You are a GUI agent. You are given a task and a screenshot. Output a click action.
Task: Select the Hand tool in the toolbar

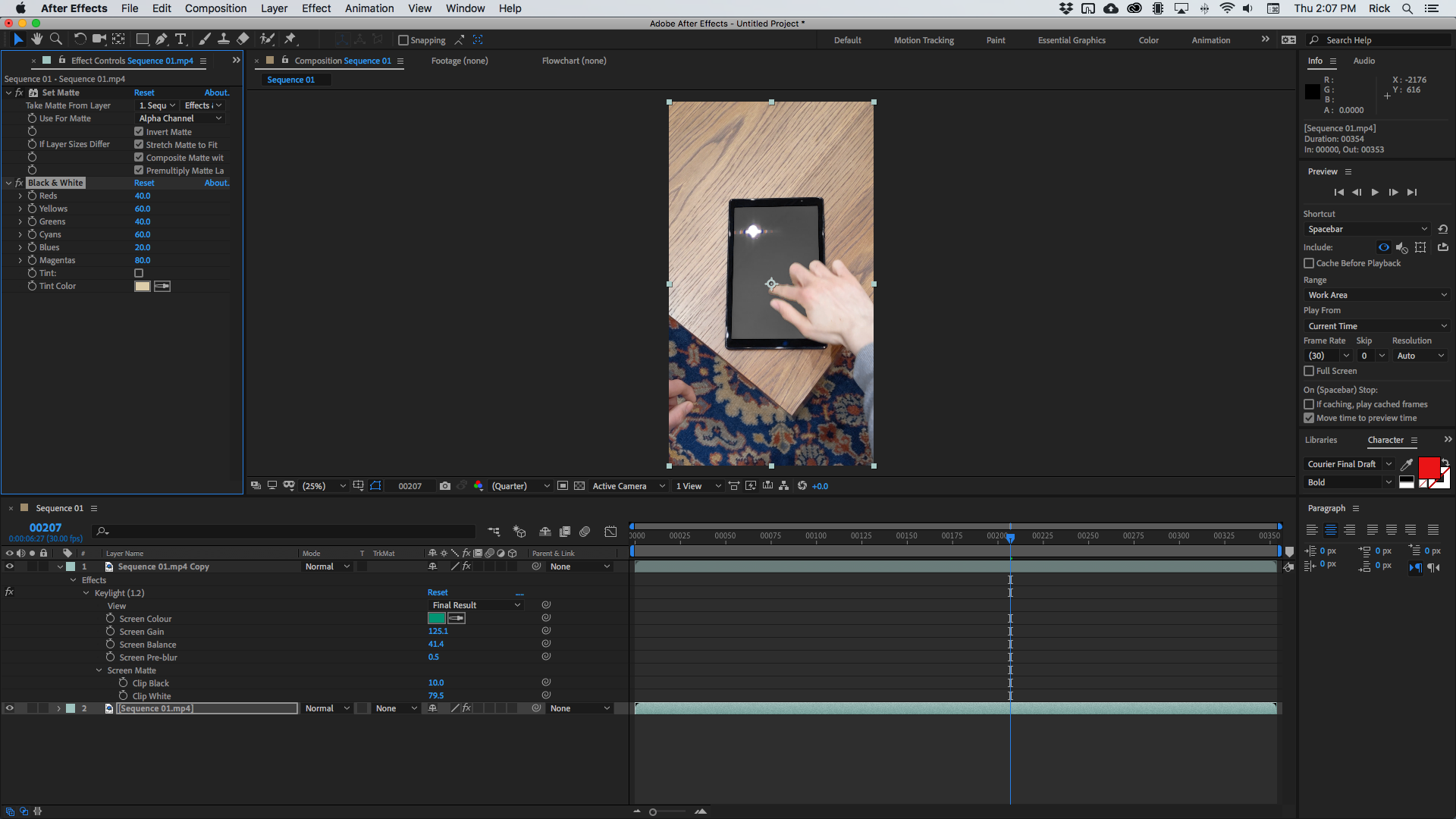36,39
